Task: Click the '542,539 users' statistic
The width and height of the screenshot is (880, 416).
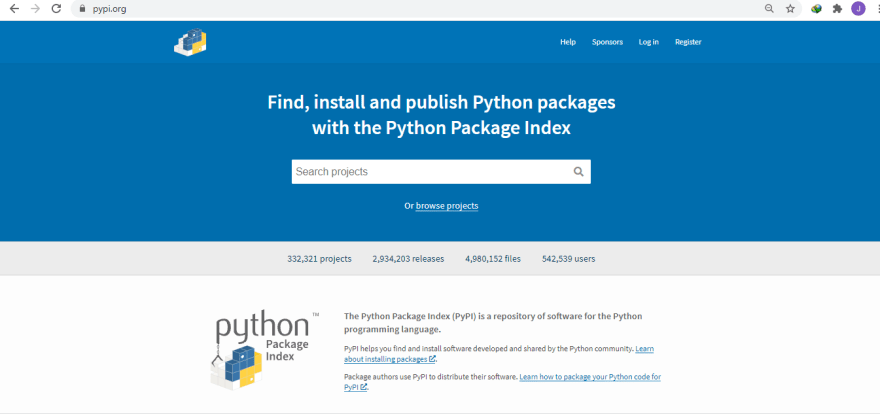Action: click(x=569, y=259)
